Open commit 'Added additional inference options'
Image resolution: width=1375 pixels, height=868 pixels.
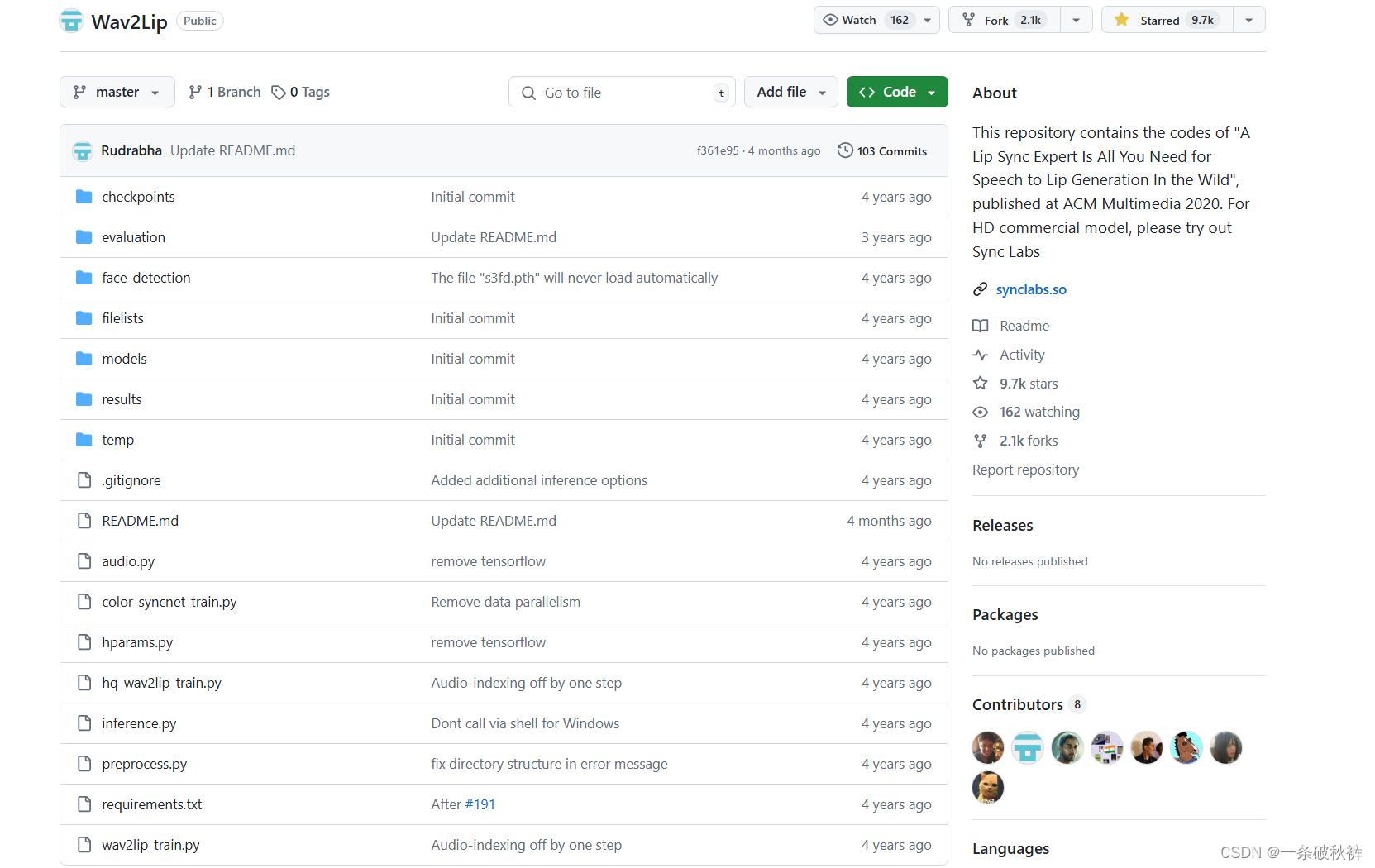(539, 480)
